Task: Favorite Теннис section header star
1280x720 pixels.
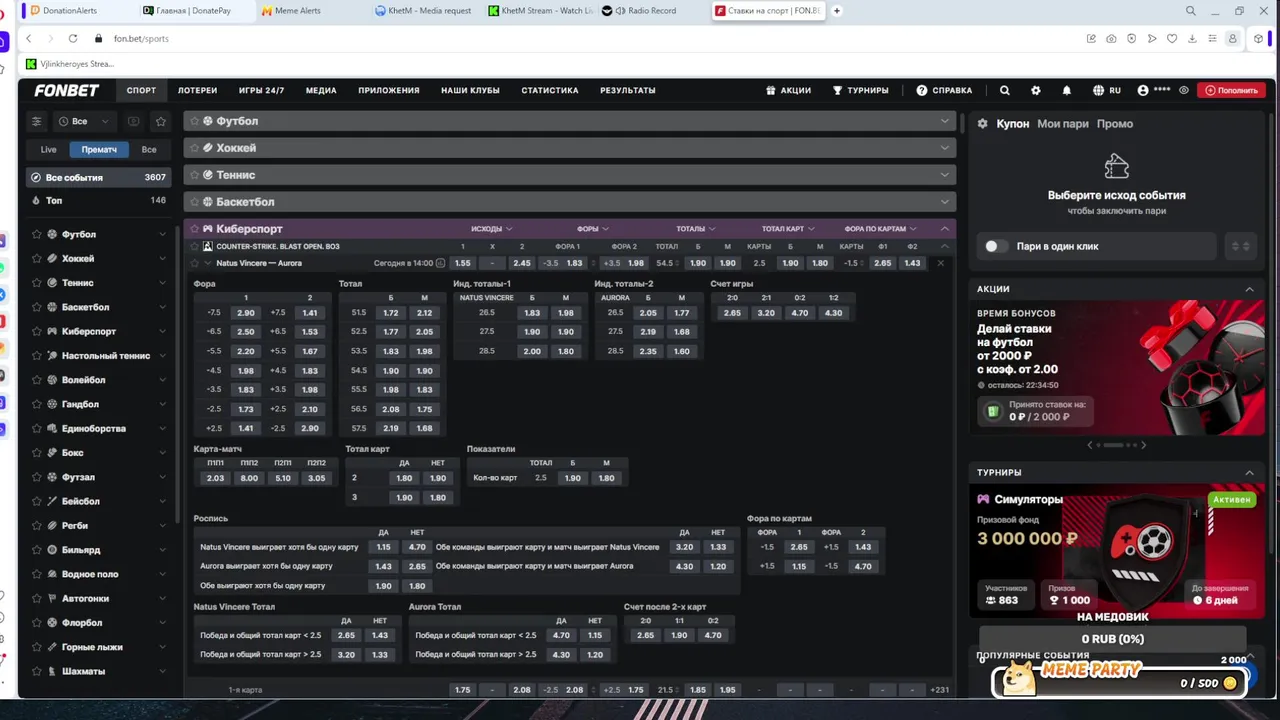Action: tap(193, 175)
